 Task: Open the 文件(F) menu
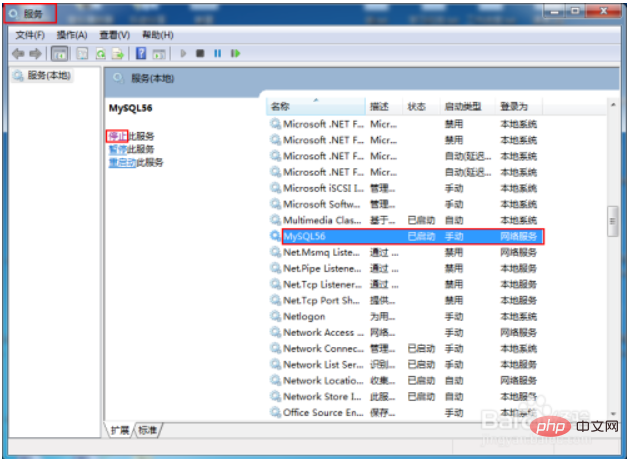(30, 35)
